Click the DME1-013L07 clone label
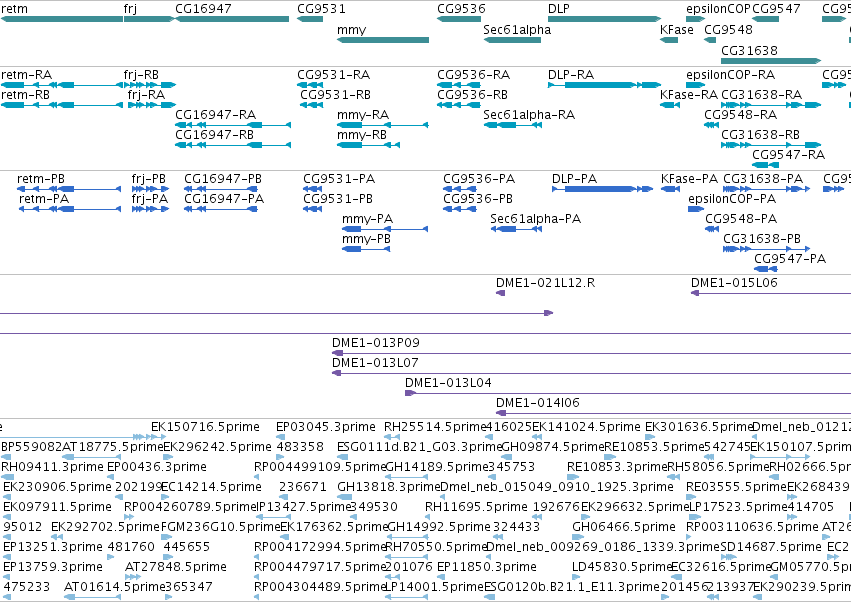This screenshot has height=602, width=851. [375, 363]
